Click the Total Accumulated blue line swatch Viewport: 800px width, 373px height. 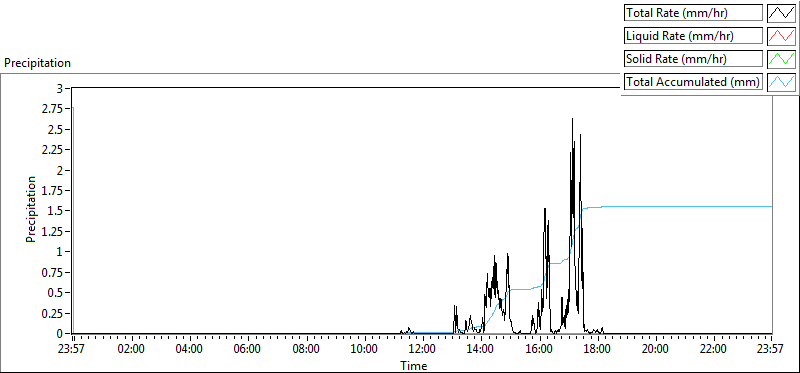(781, 82)
